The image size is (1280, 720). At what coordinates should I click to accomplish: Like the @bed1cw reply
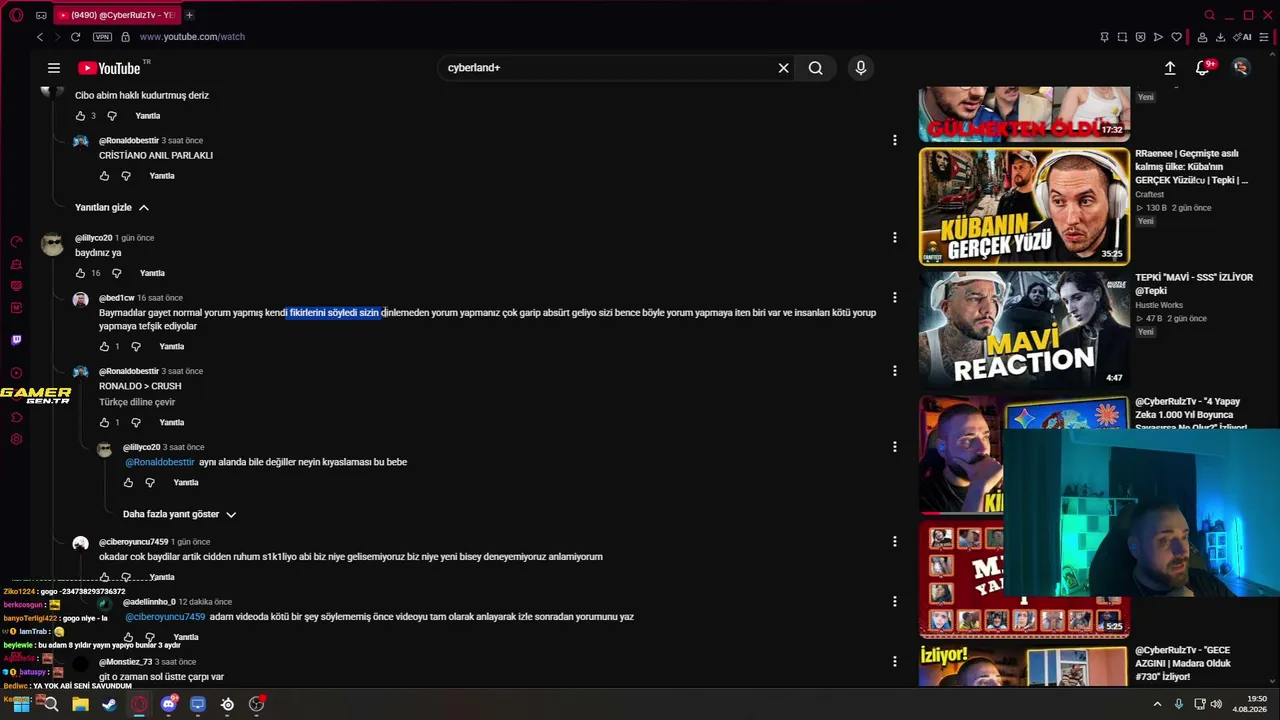pyautogui.click(x=104, y=347)
